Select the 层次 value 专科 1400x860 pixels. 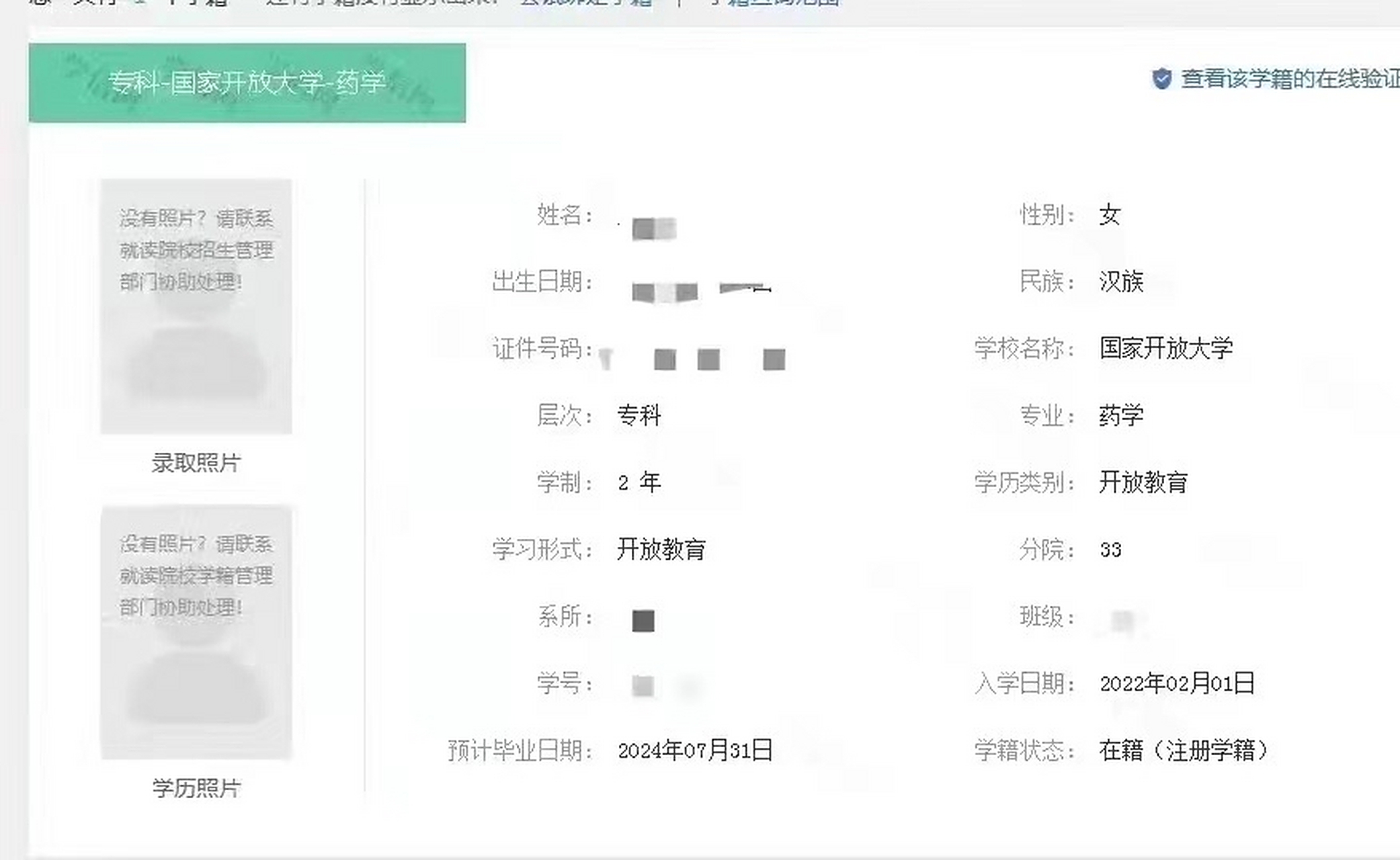point(639,415)
